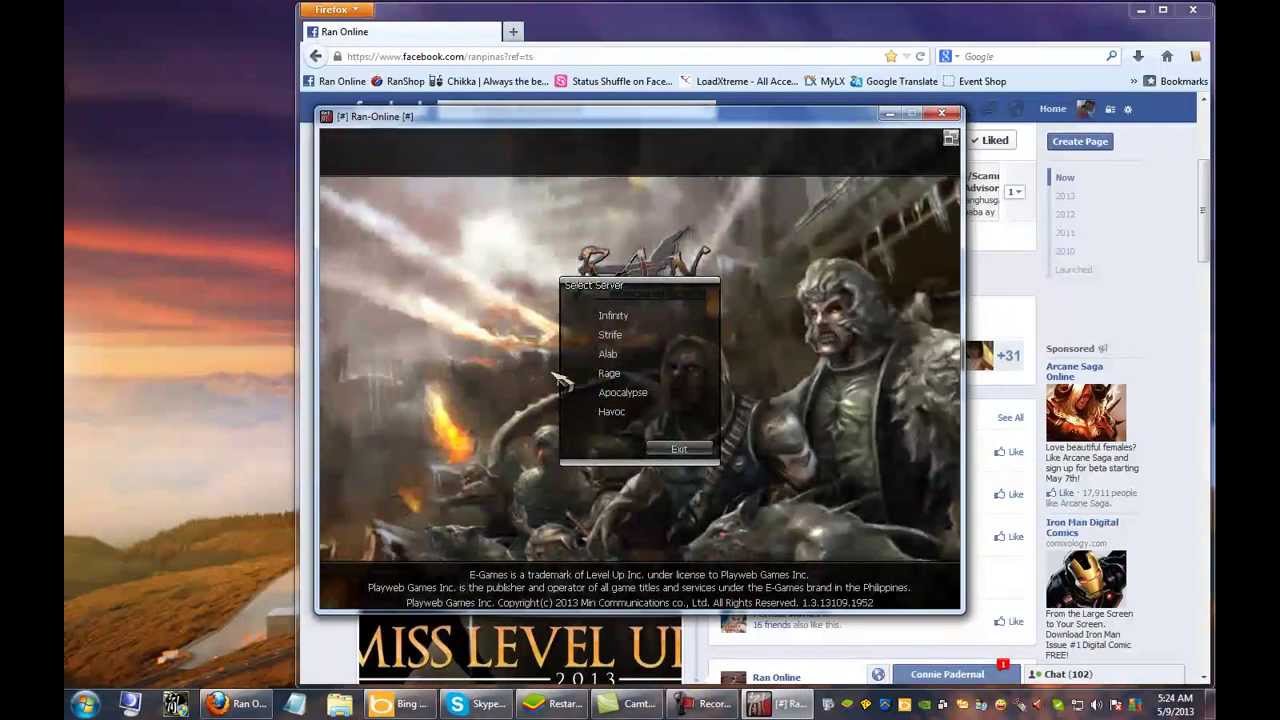Open the Firefox downloads arrow icon
This screenshot has width=1280, height=720.
[1138, 57]
